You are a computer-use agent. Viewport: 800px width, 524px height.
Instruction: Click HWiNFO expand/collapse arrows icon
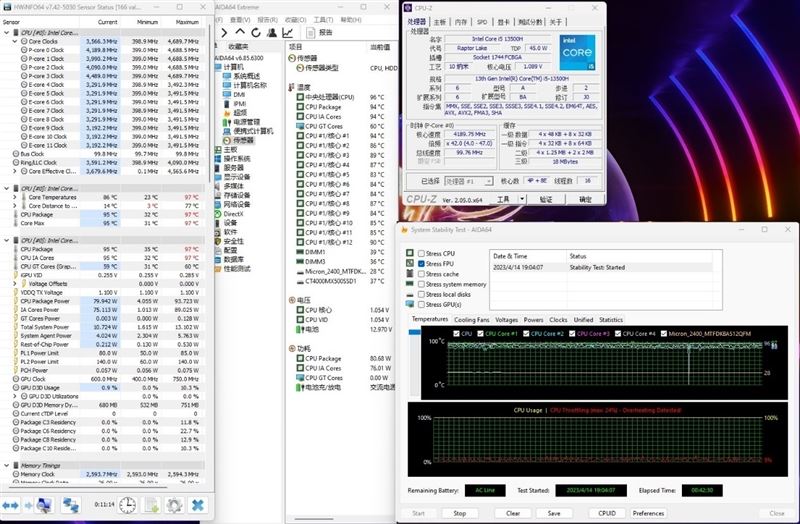point(11,505)
